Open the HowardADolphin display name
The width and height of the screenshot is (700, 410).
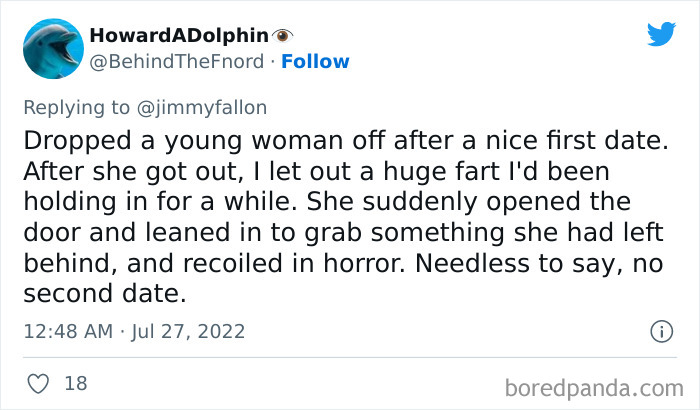tap(174, 34)
